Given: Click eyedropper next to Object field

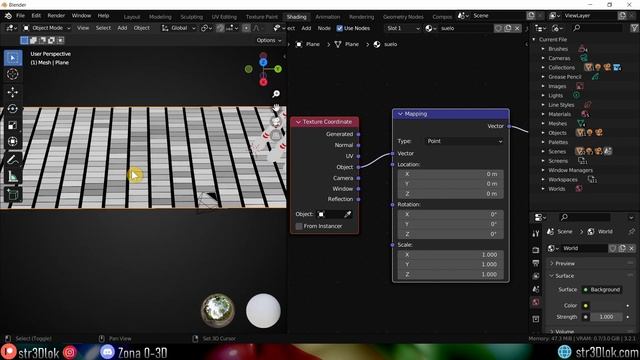Looking at the screenshot, I should pos(348,214).
